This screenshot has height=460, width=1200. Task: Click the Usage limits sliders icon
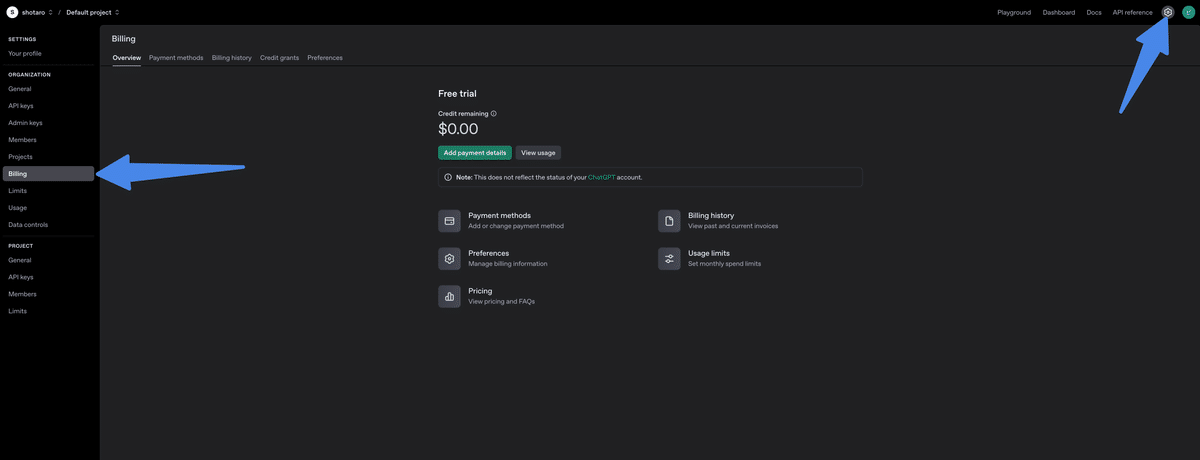click(x=669, y=259)
